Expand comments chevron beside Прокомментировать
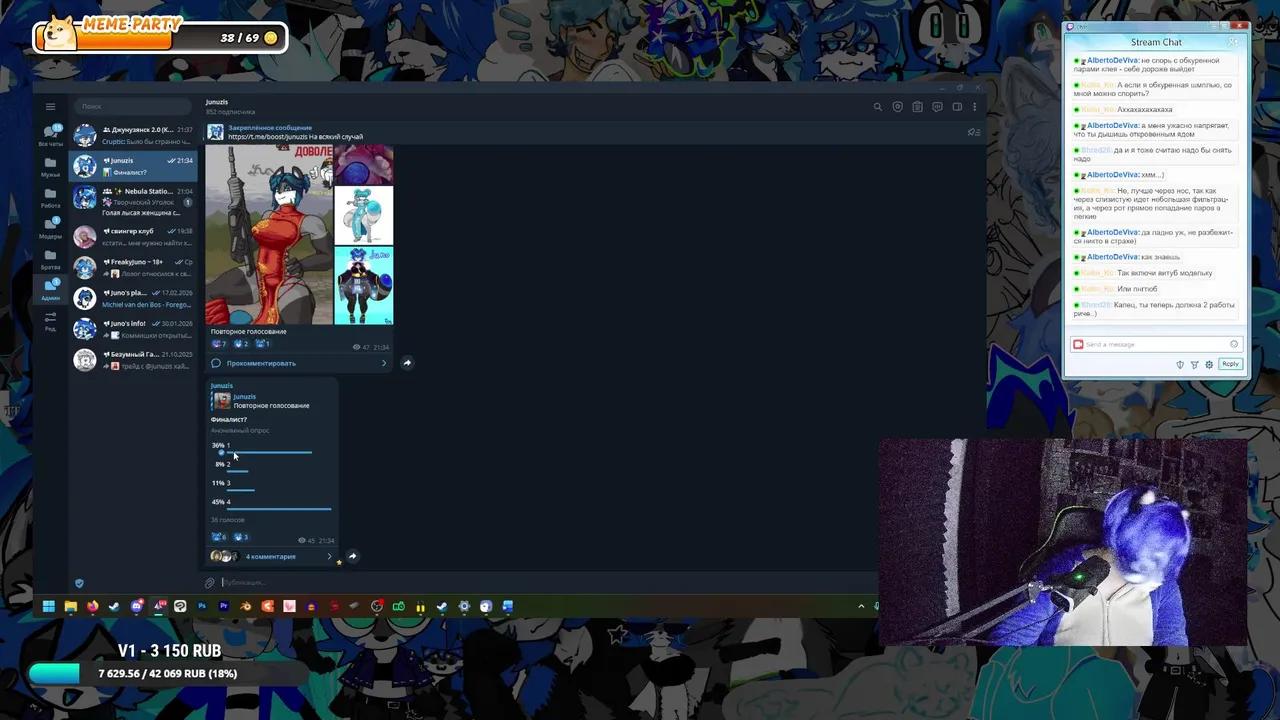This screenshot has height=720, width=1280. 384,363
